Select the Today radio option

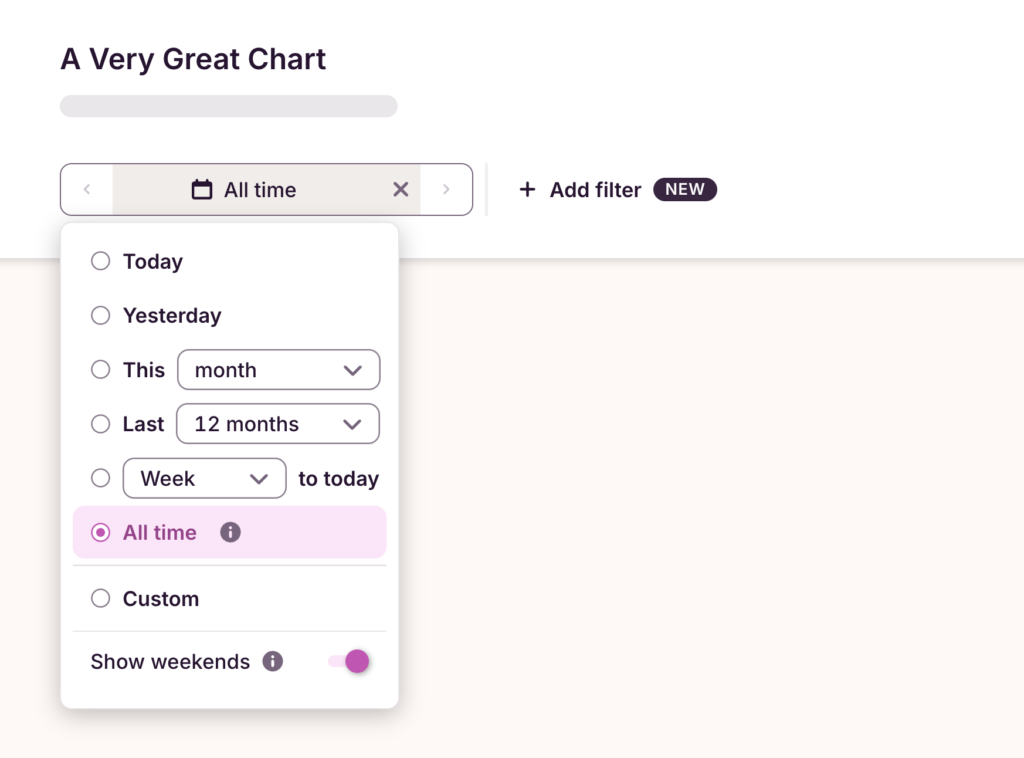[x=100, y=261]
